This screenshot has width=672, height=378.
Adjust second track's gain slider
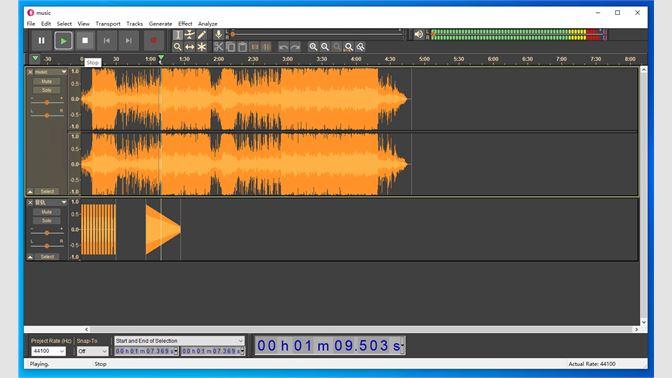[x=47, y=233]
